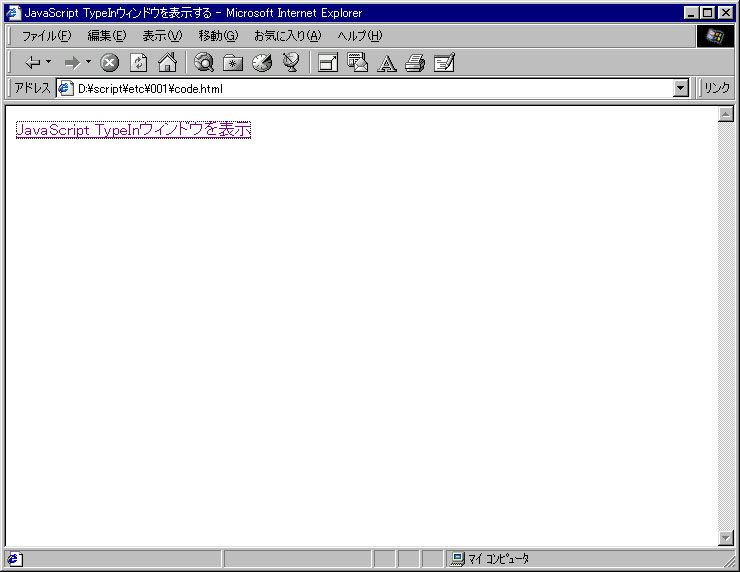The width and height of the screenshot is (740, 572).
Task: Refresh the page with the Refresh icon
Action: (x=139, y=62)
